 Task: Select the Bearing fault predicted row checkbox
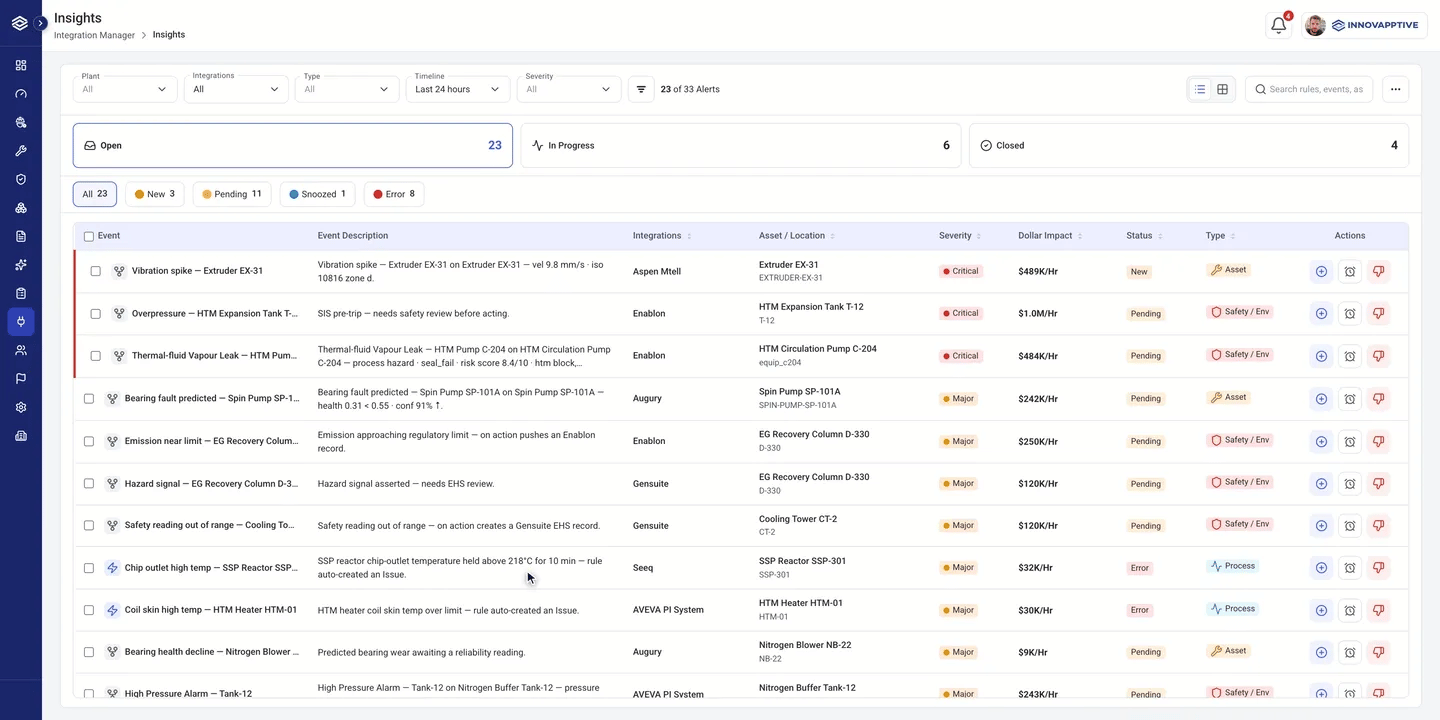tap(89, 398)
